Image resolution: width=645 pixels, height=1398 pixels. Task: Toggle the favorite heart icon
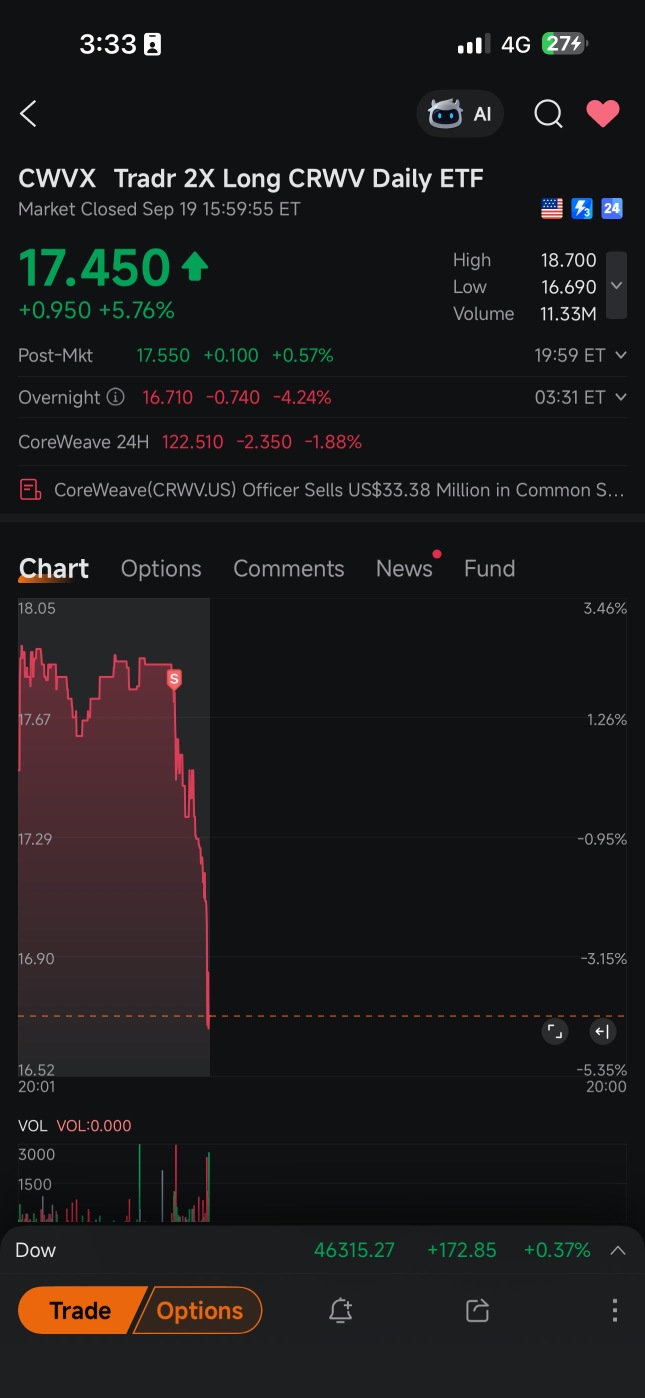click(x=602, y=114)
